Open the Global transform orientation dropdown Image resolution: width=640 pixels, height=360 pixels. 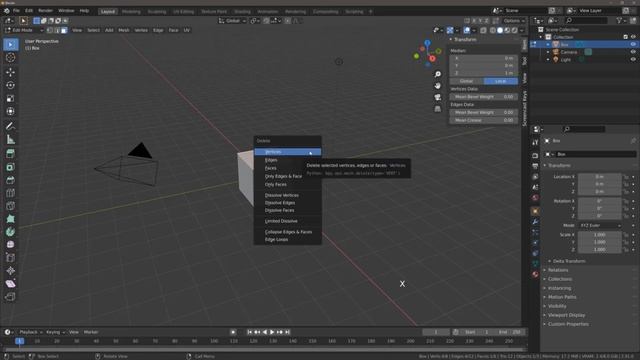232,21
